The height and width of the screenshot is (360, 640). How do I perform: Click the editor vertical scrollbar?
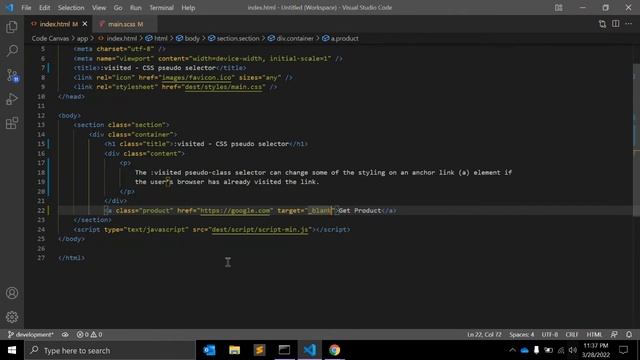click(x=636, y=139)
